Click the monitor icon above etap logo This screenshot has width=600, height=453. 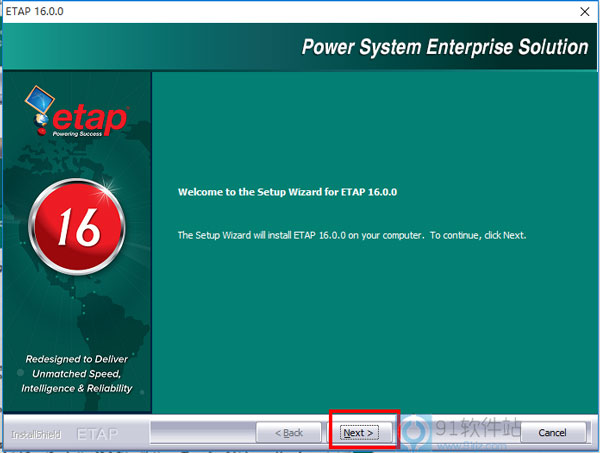[x=41, y=101]
